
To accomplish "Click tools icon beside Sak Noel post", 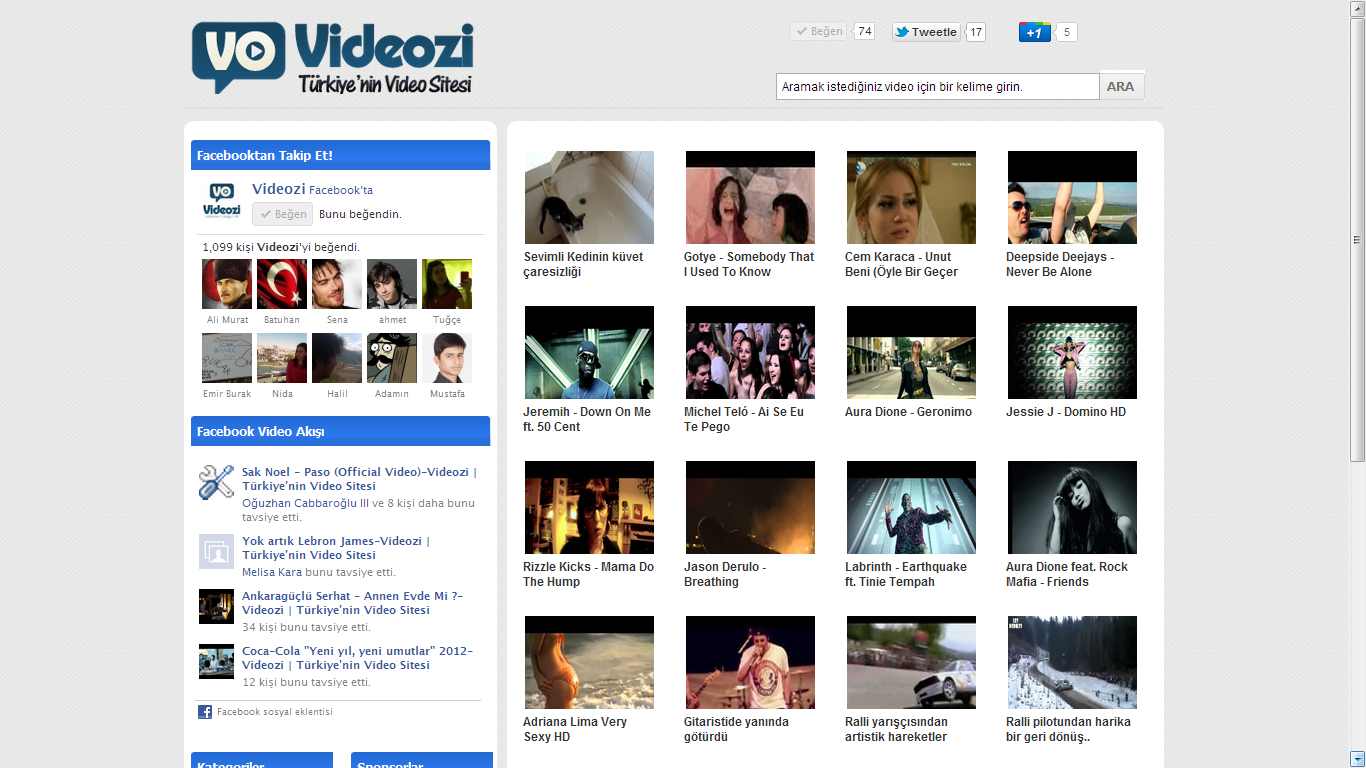I will coord(216,482).
